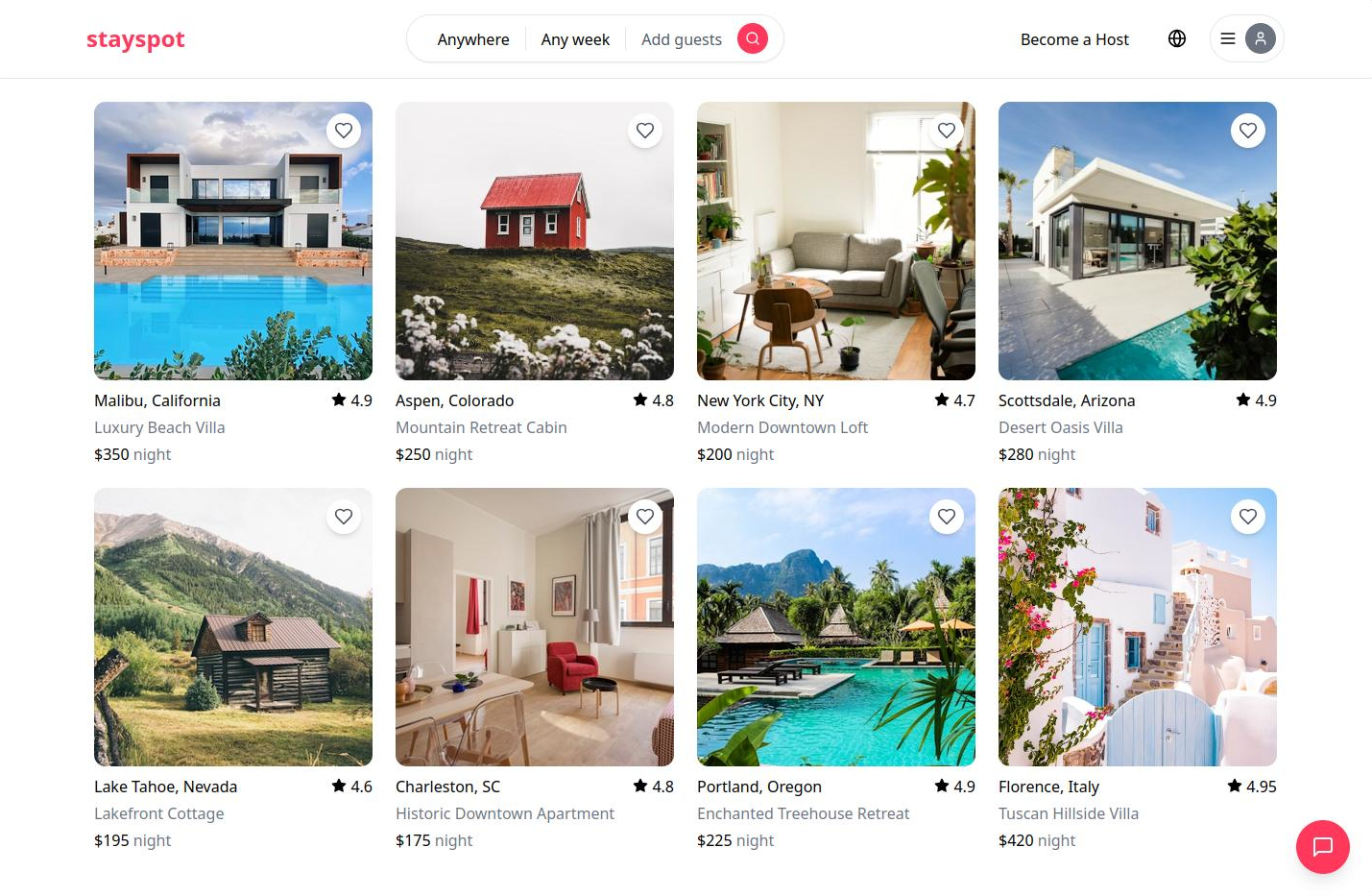Favorite the Lake Tahoe cottage
This screenshot has height=896, width=1372.
344,517
